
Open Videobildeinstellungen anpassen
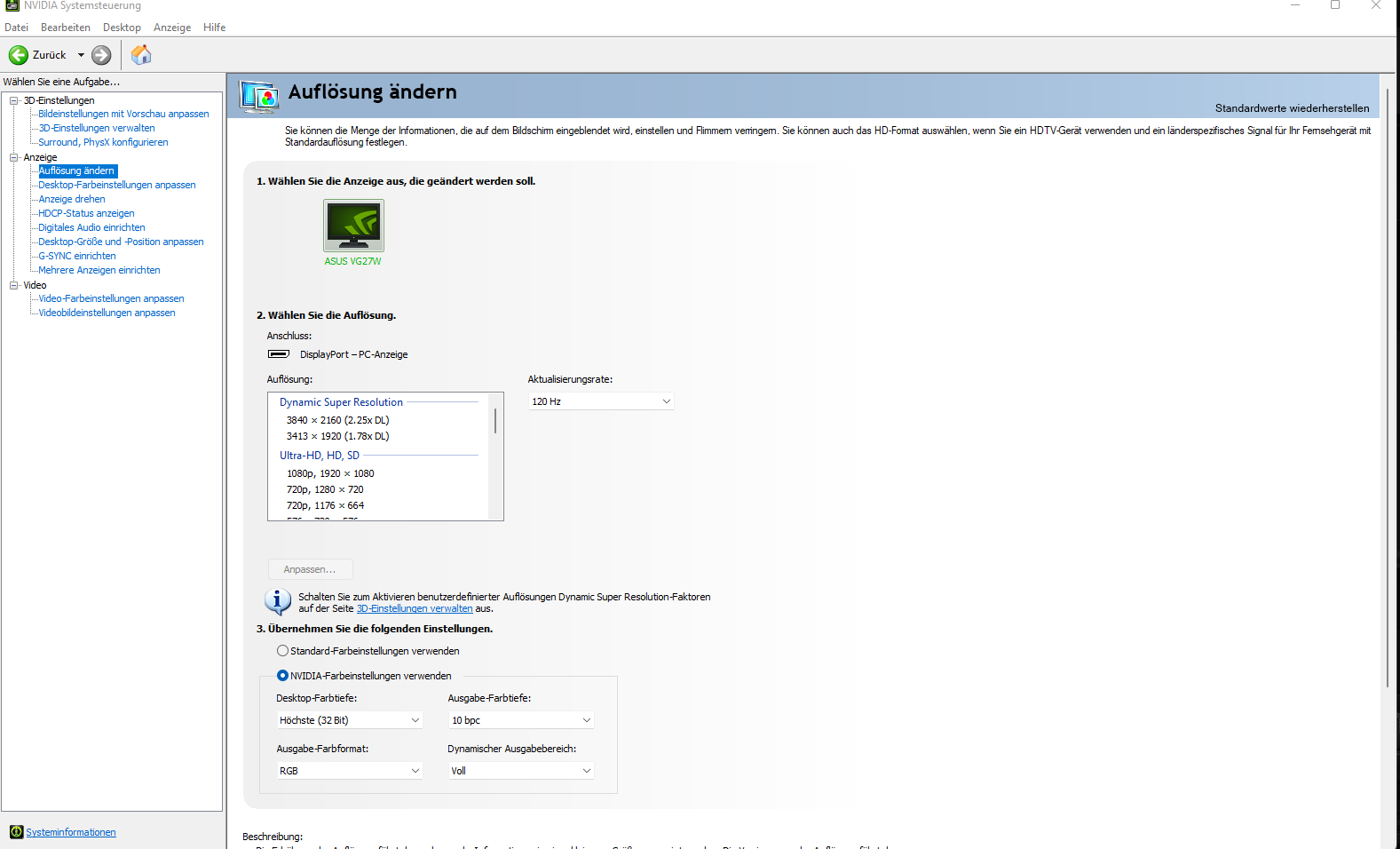coord(107,313)
